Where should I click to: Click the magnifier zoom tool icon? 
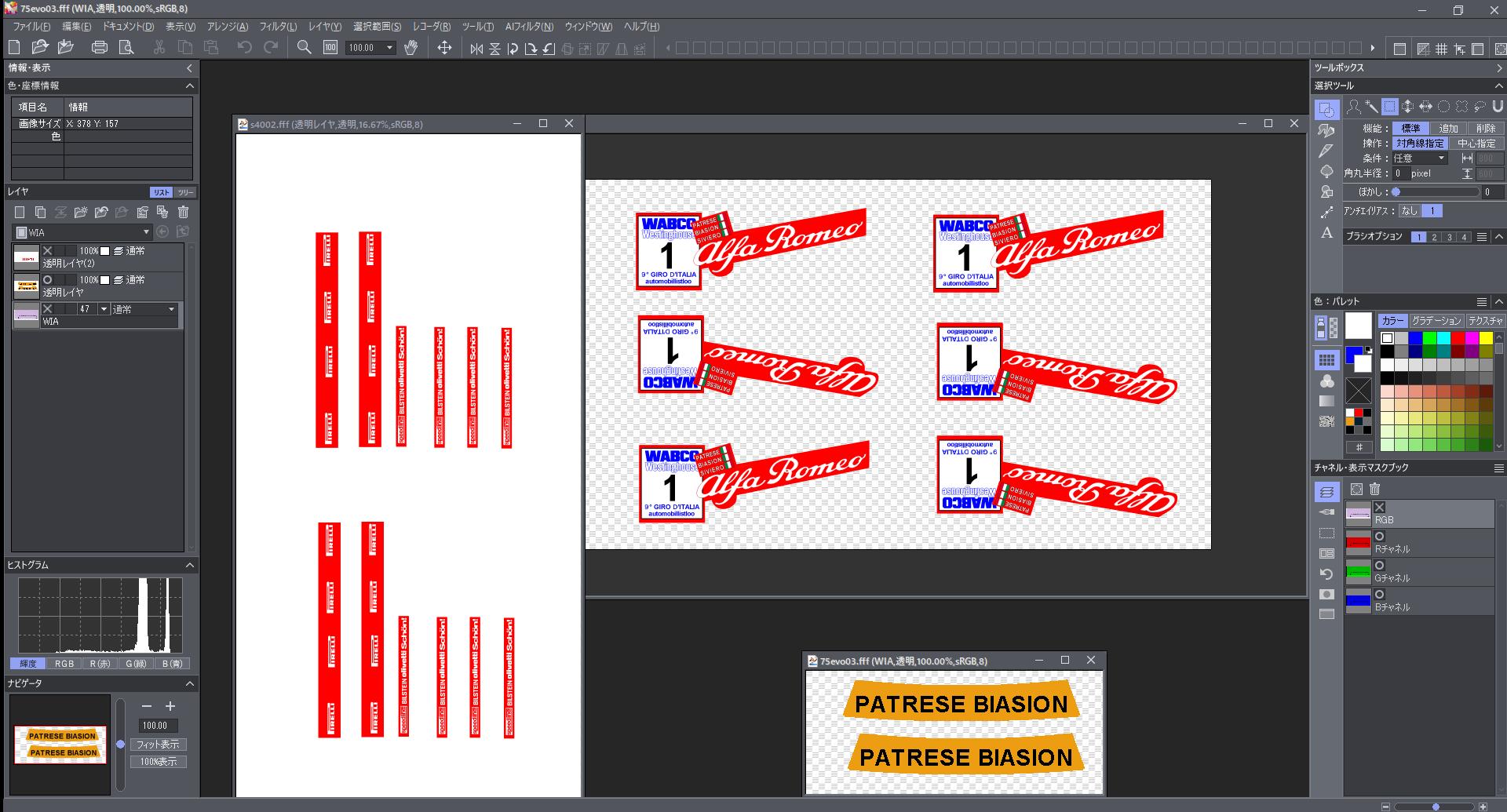point(304,48)
